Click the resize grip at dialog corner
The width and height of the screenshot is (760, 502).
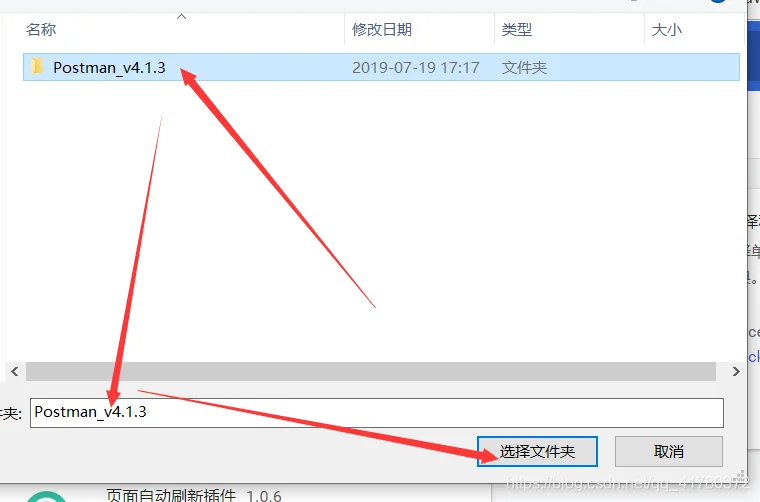coord(741,475)
